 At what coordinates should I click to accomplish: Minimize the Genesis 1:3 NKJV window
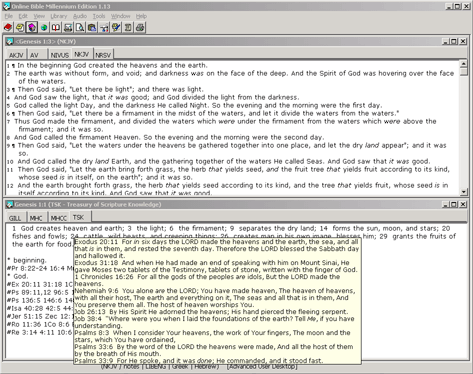coord(446,41)
